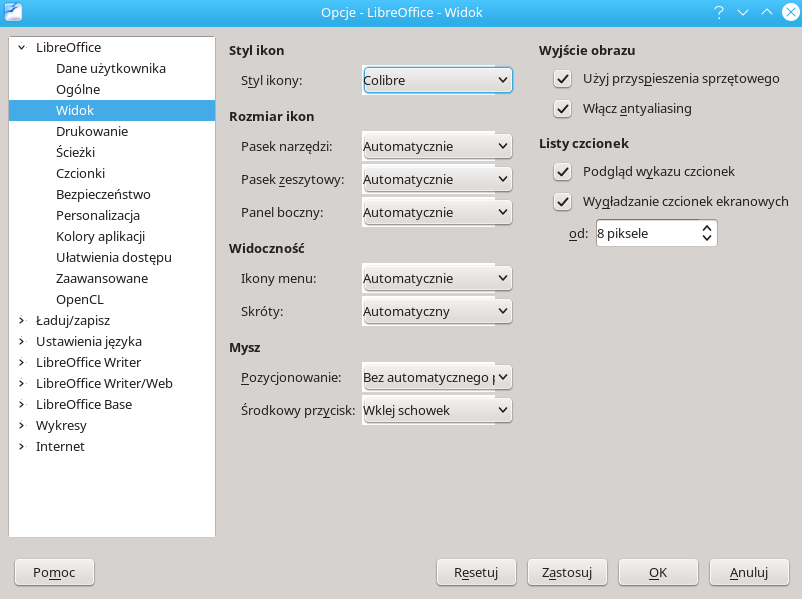
Task: Expand the Ładuj/zapisz tree node
Action: [22, 320]
